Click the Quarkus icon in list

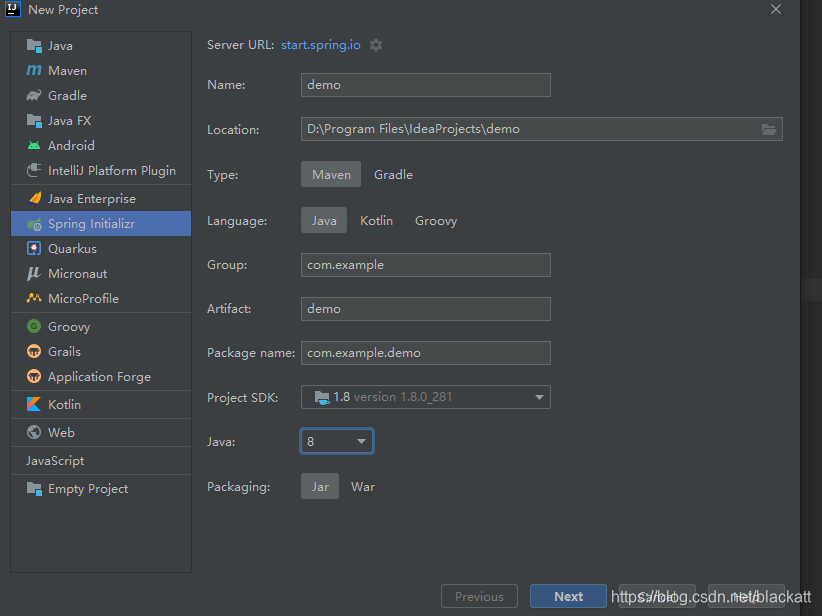(34, 248)
